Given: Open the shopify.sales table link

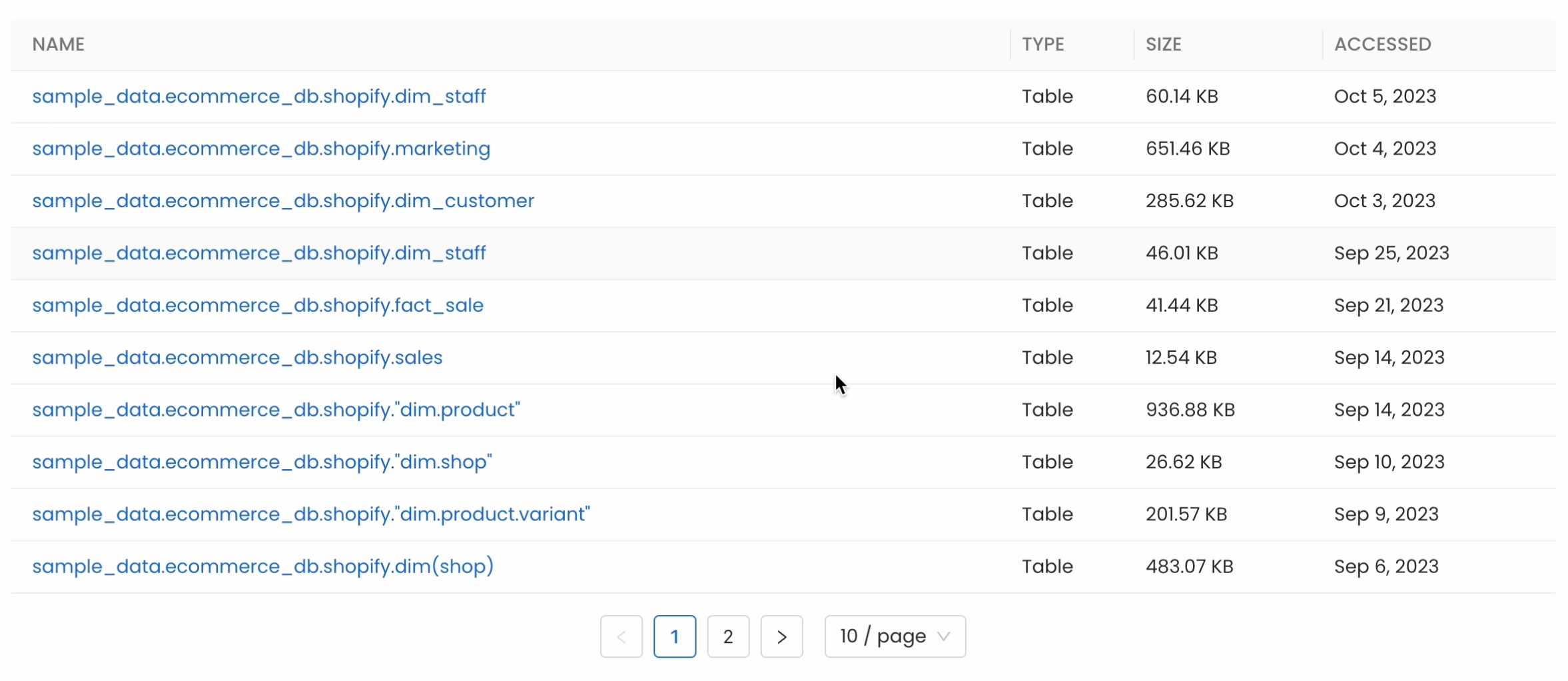Looking at the screenshot, I should click(237, 358).
